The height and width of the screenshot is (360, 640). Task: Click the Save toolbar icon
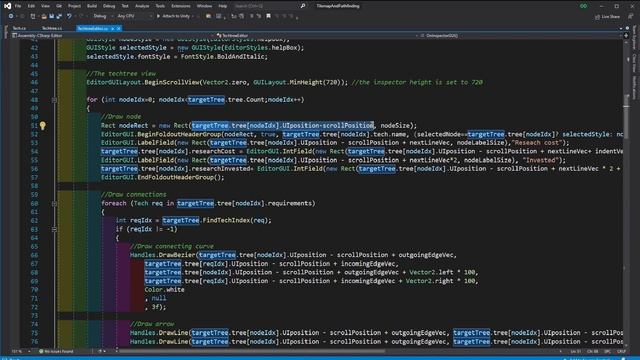(x=51, y=16)
